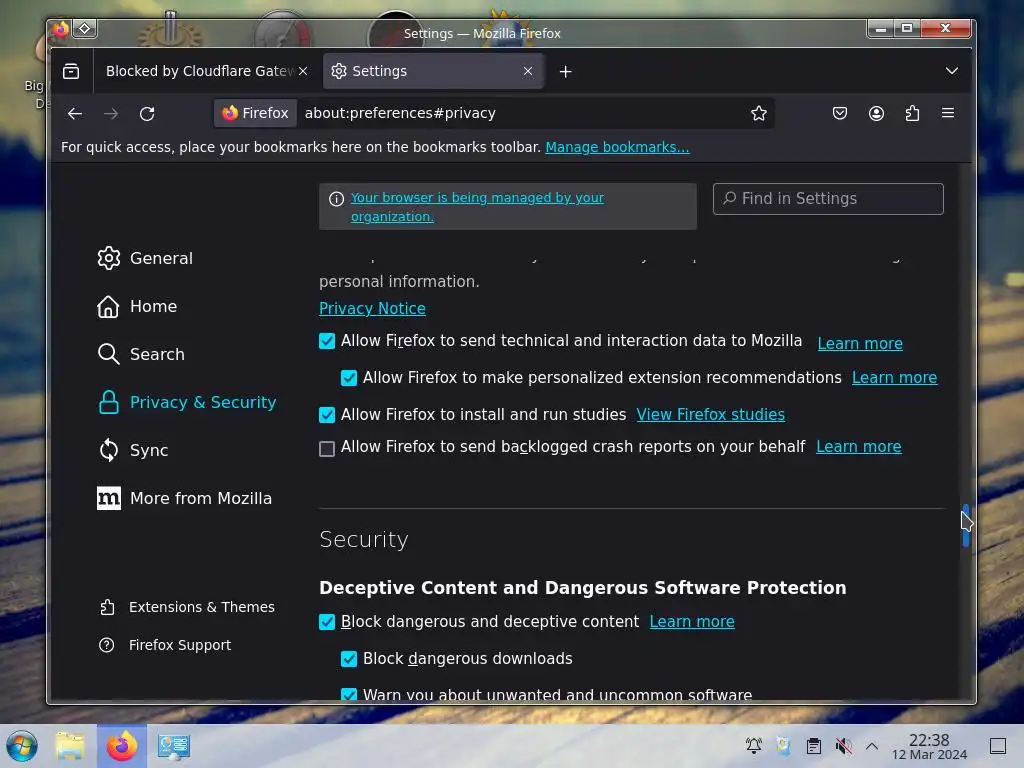Viewport: 1024px width, 768px height.
Task: Open the Save to Pocket icon
Action: (840, 114)
